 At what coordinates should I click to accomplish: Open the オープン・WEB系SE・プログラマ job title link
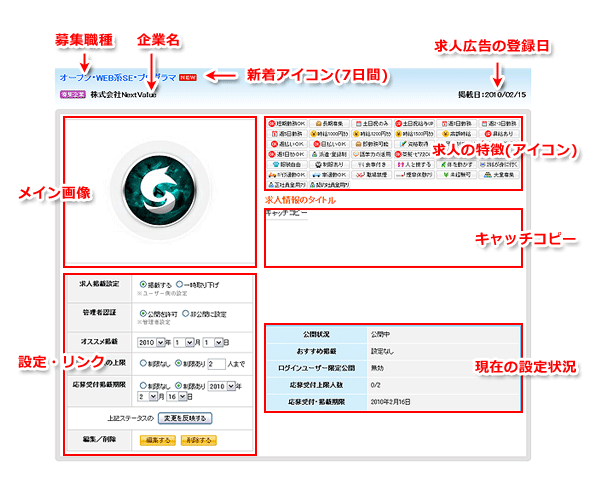pyautogui.click(x=111, y=77)
